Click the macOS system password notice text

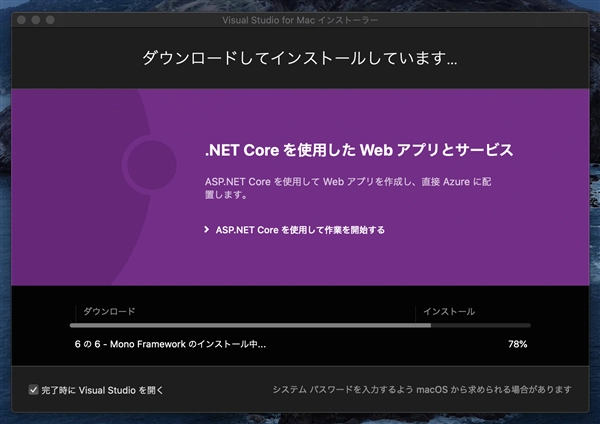coord(422,390)
